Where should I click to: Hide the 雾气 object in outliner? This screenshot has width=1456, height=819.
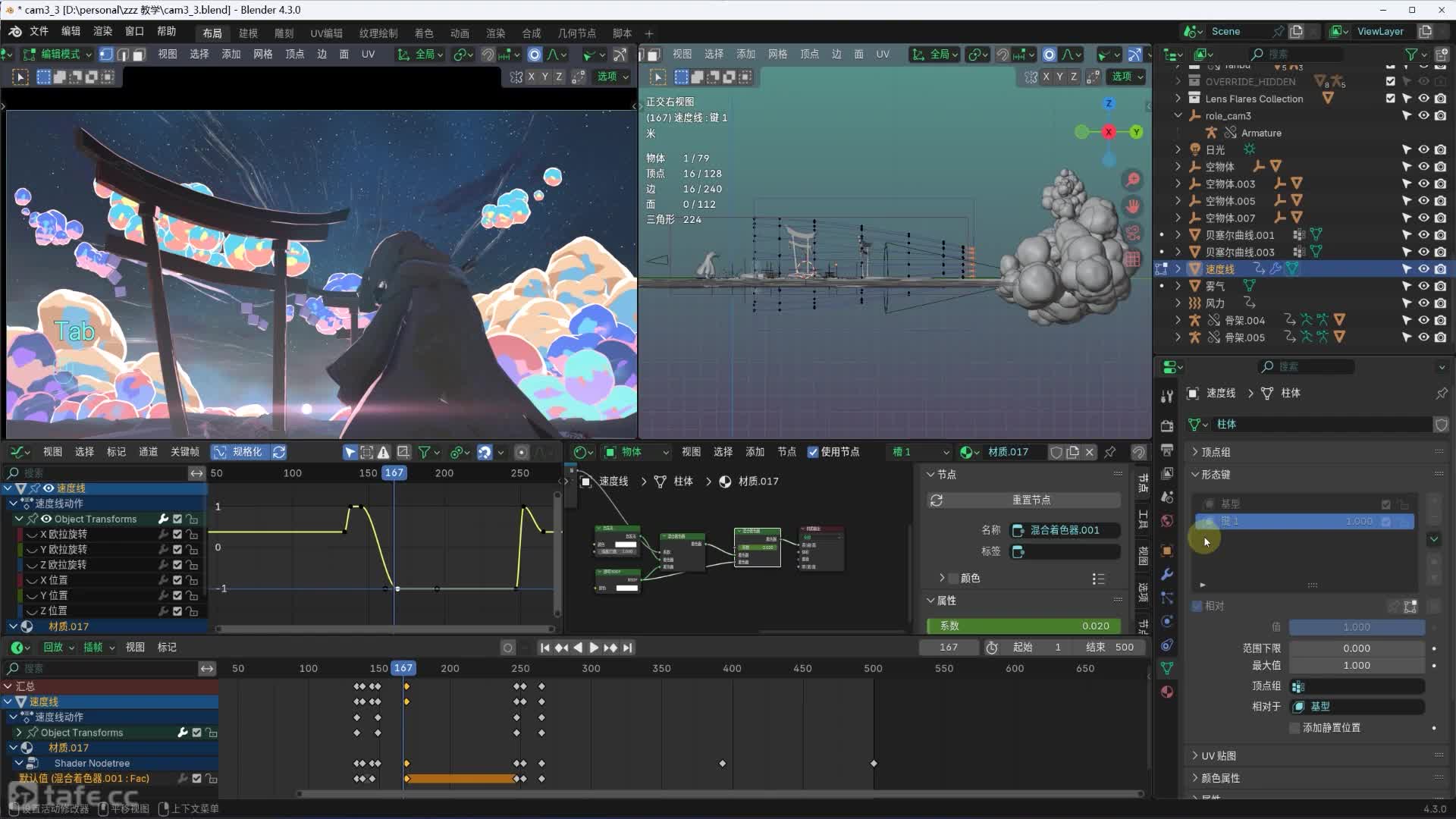click(1423, 286)
